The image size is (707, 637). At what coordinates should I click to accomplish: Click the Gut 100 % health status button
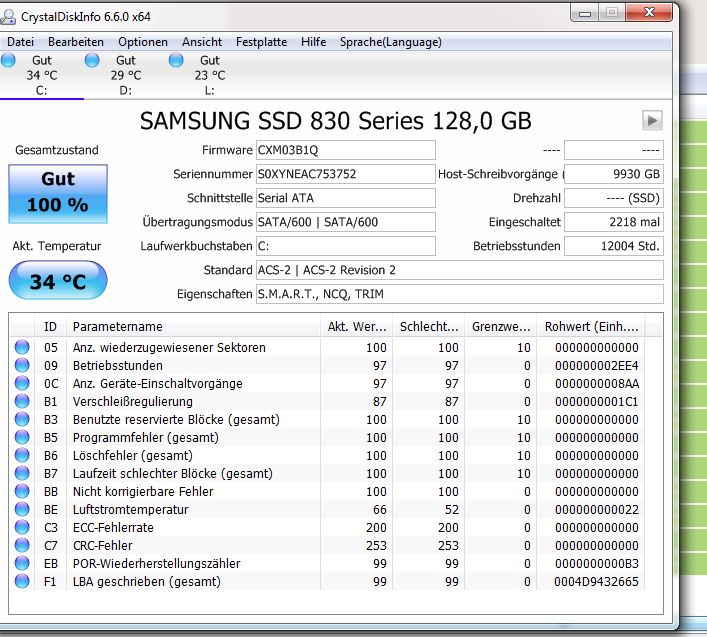[58, 193]
